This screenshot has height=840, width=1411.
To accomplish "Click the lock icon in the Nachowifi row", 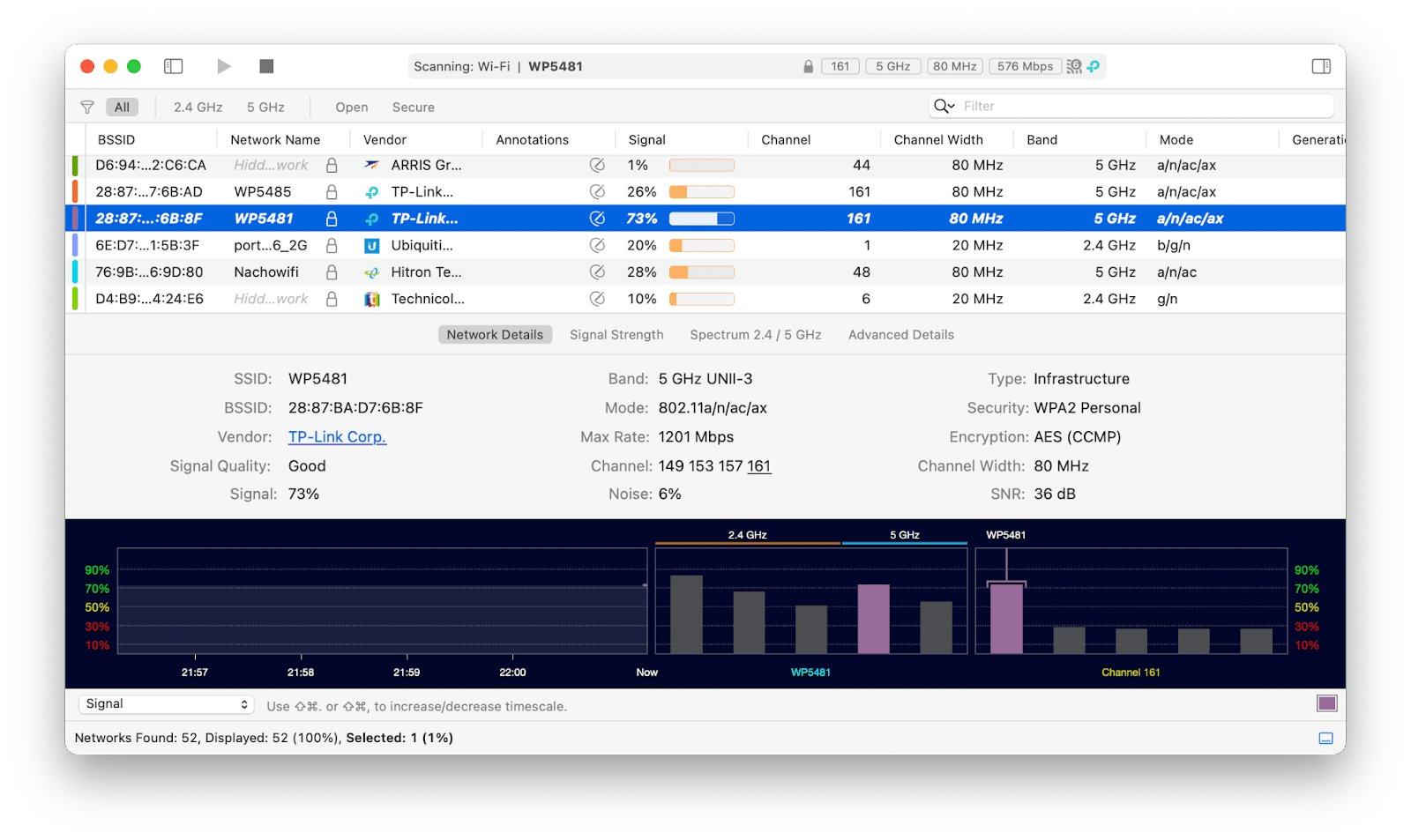I will pyautogui.click(x=332, y=272).
